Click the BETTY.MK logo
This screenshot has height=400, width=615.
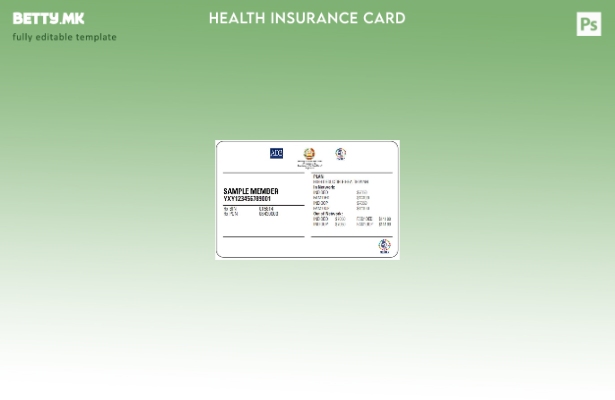coord(48,18)
